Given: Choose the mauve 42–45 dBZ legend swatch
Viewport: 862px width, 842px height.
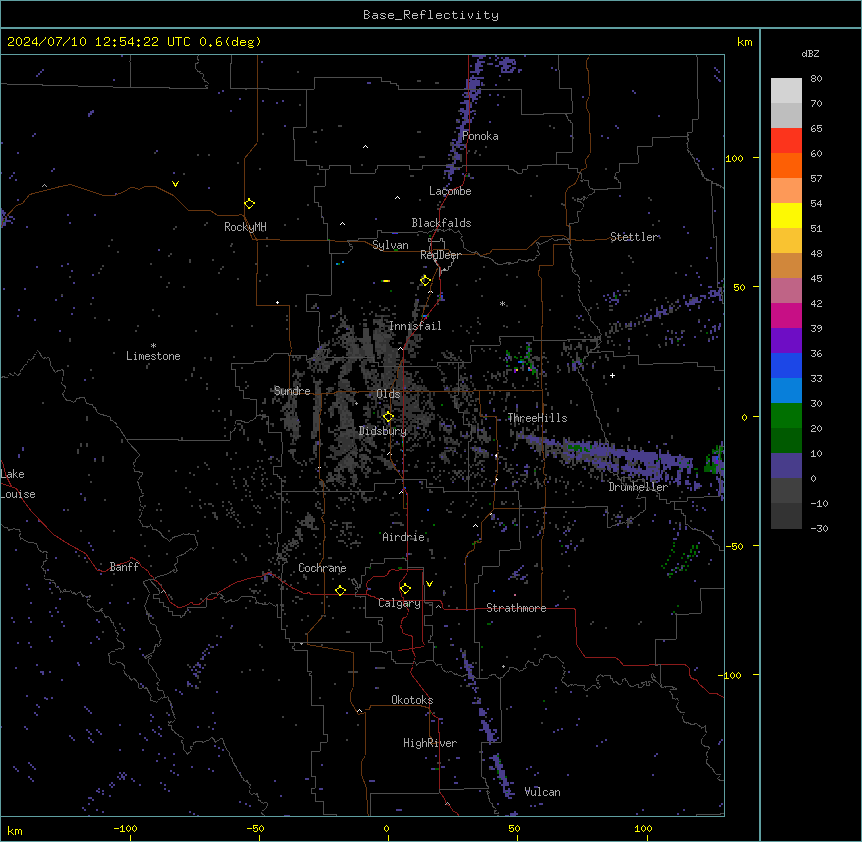Looking at the screenshot, I should point(786,290).
